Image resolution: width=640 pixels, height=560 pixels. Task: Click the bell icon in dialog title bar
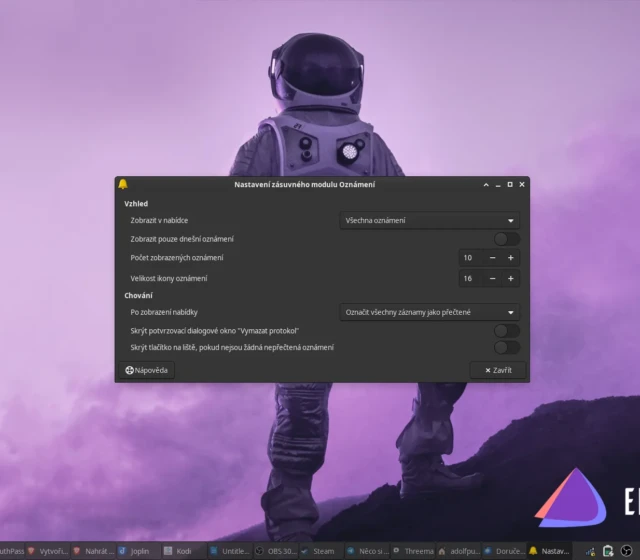[123, 184]
